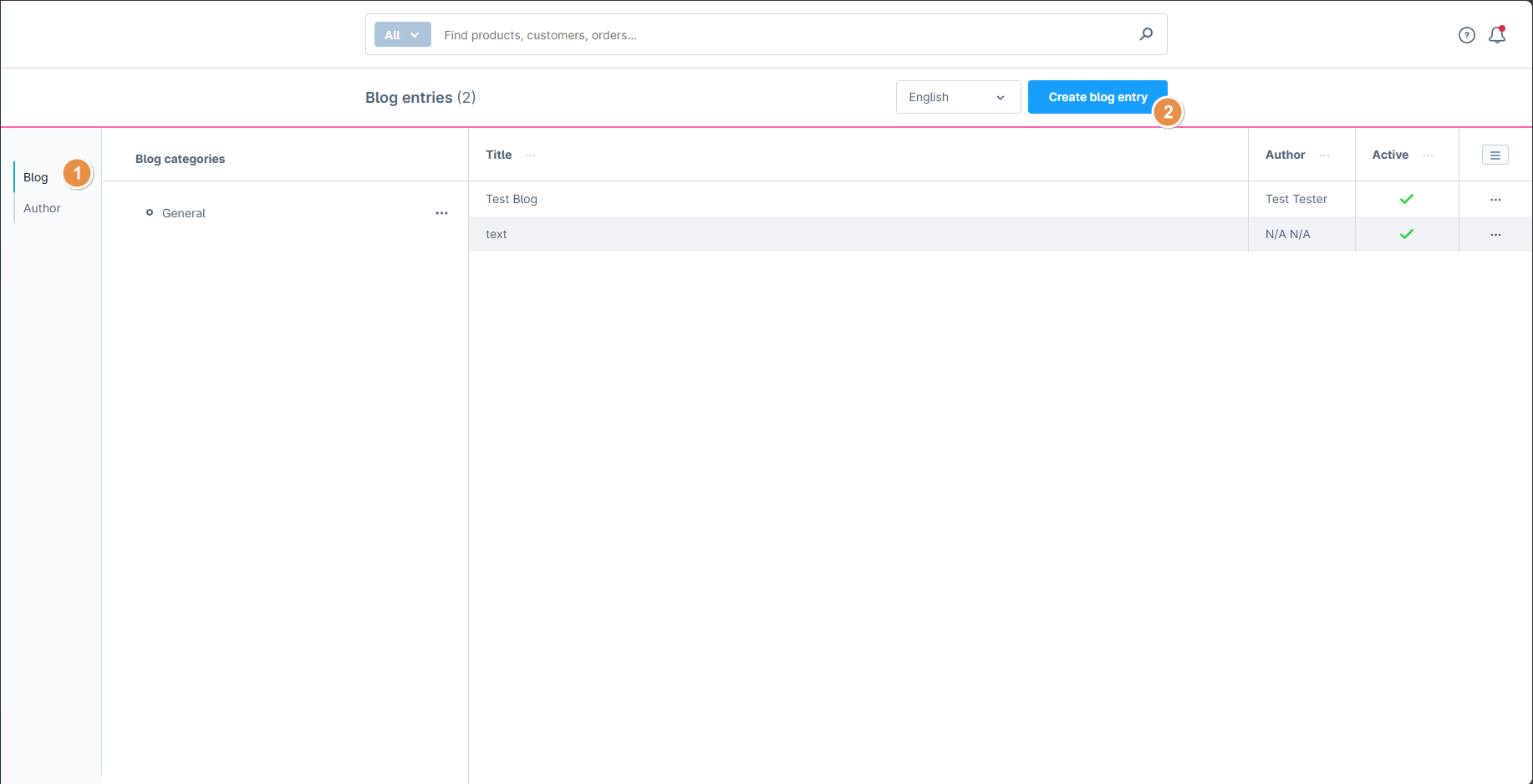
Task: Open the English language dropdown
Action: [958, 97]
